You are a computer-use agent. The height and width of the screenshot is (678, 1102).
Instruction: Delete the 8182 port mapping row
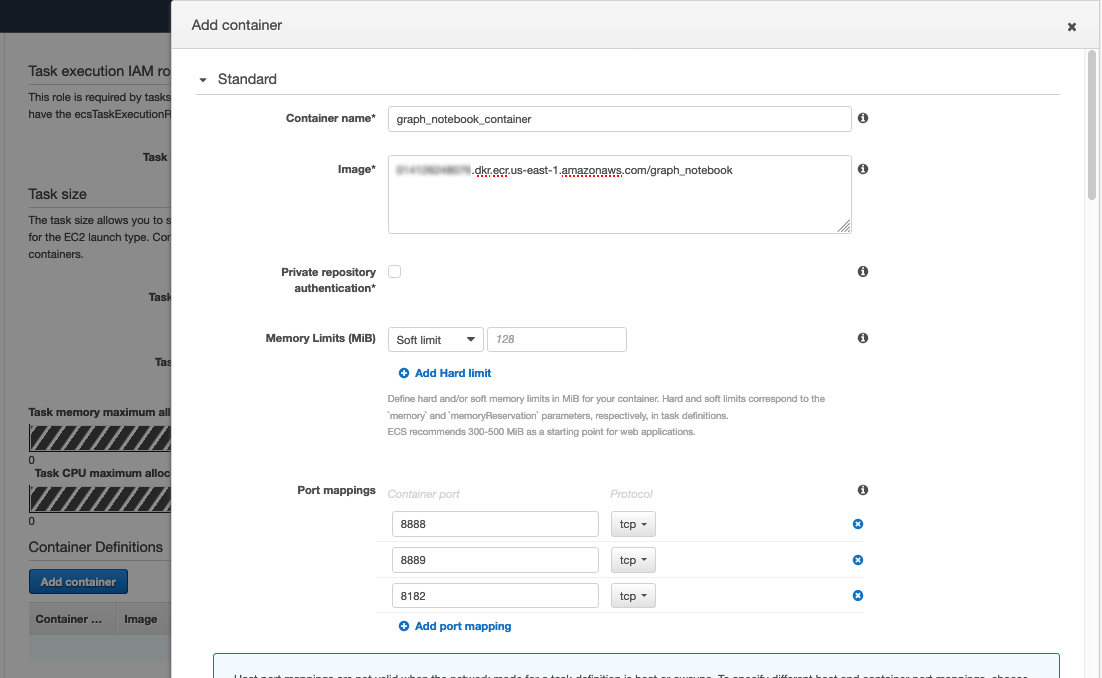(x=858, y=596)
